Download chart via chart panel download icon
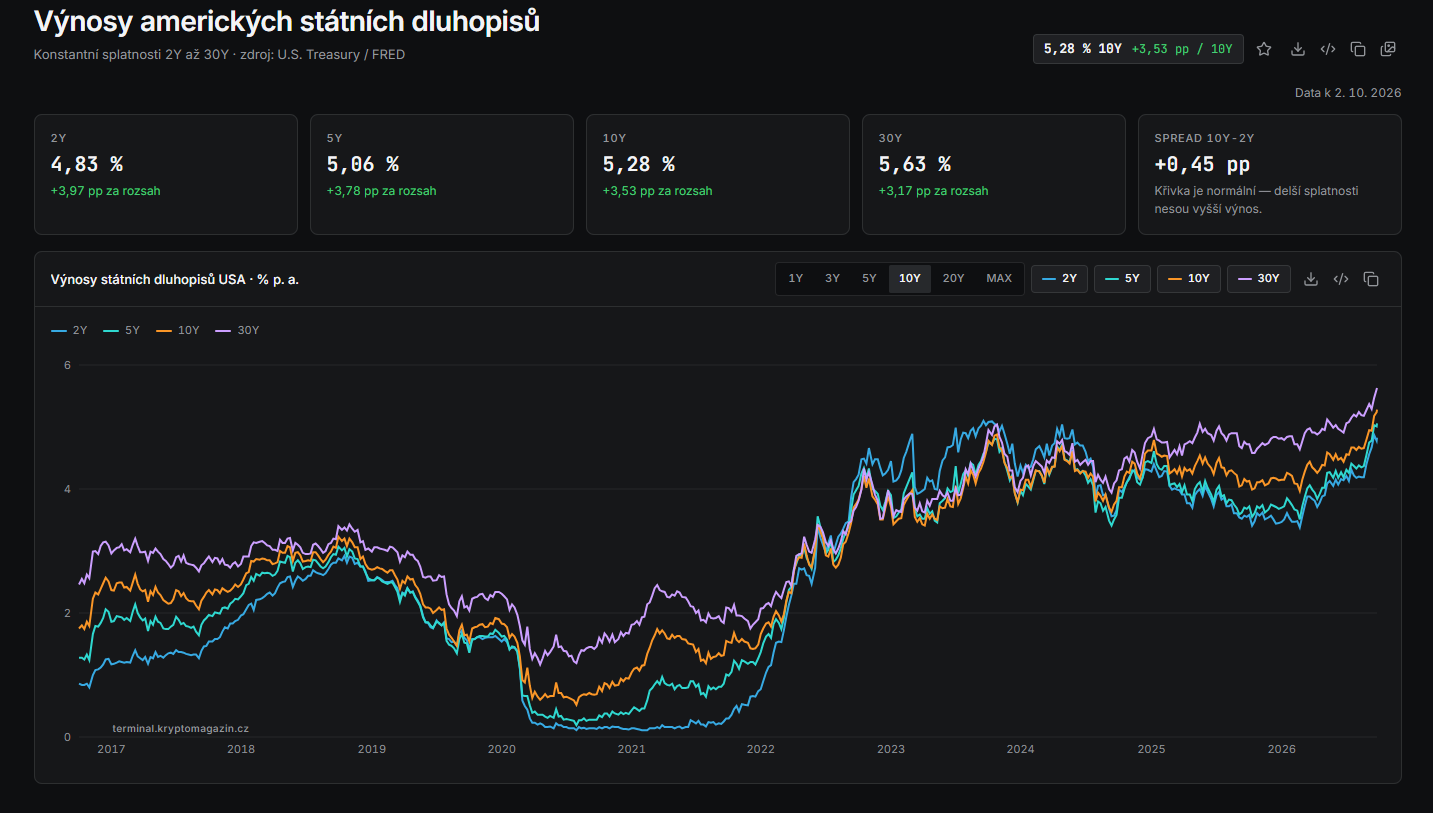The width and height of the screenshot is (1433, 813). pyautogui.click(x=1311, y=279)
